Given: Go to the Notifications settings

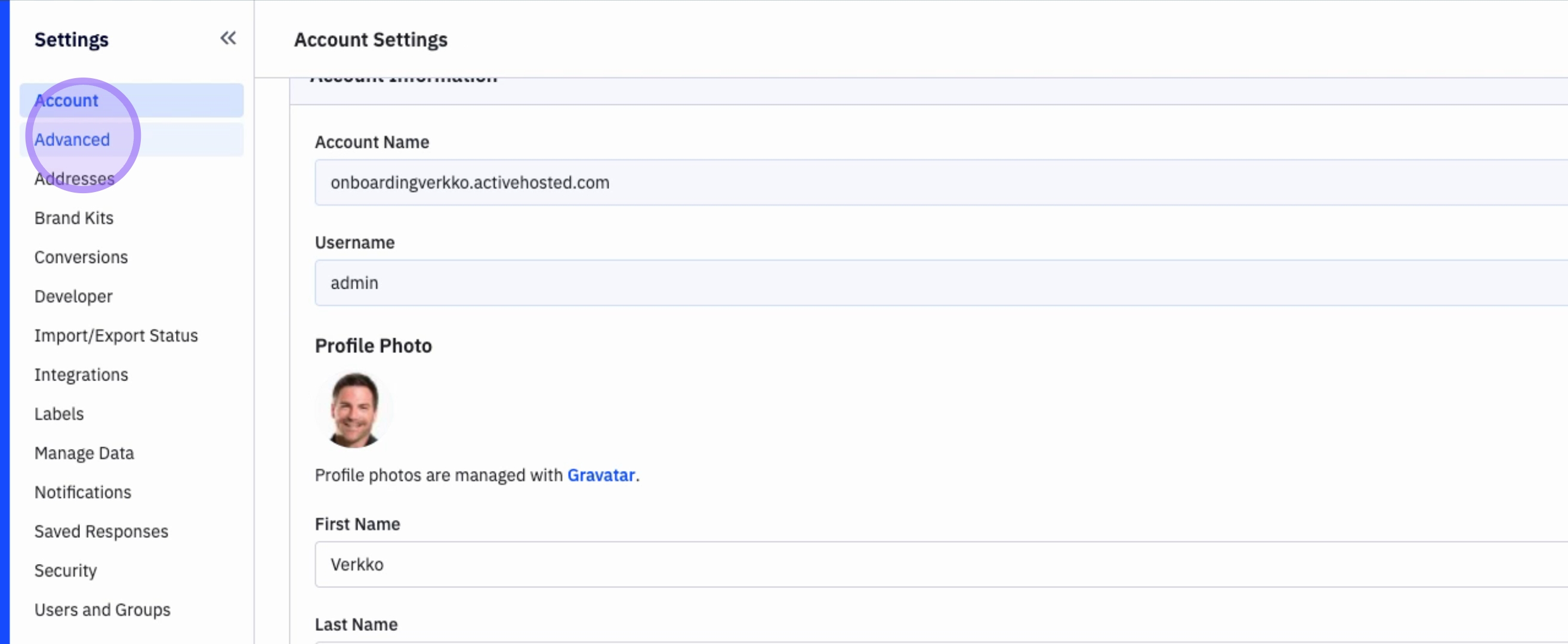Looking at the screenshot, I should tap(83, 492).
